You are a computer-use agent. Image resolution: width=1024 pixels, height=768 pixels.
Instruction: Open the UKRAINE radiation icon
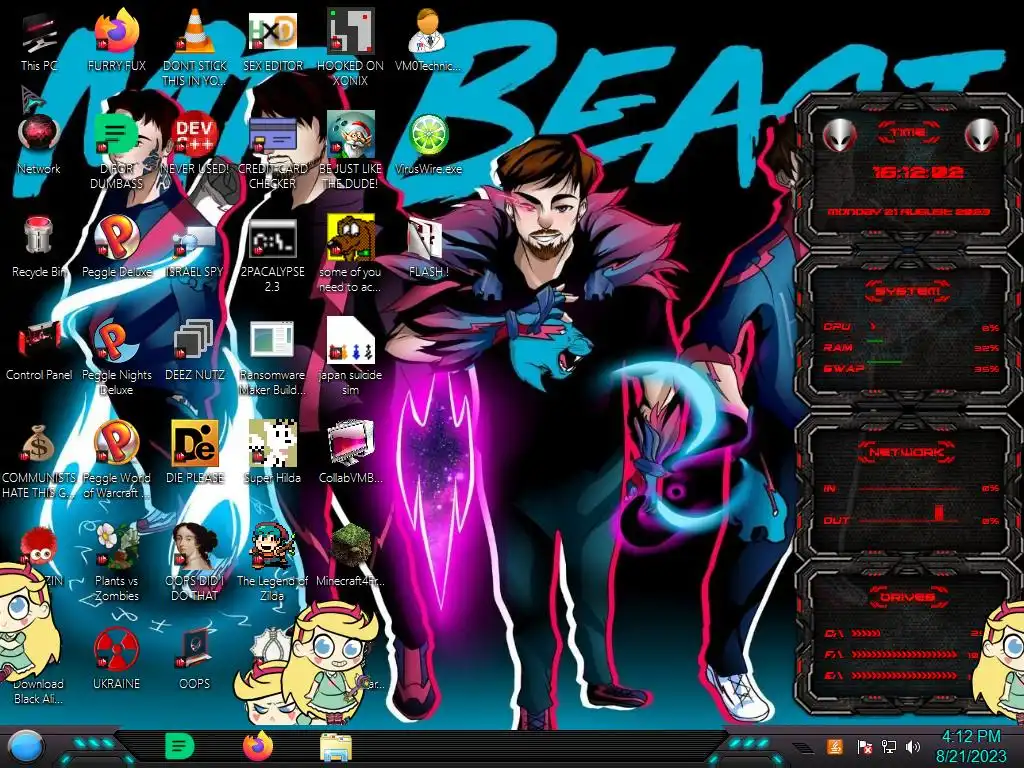point(116,658)
